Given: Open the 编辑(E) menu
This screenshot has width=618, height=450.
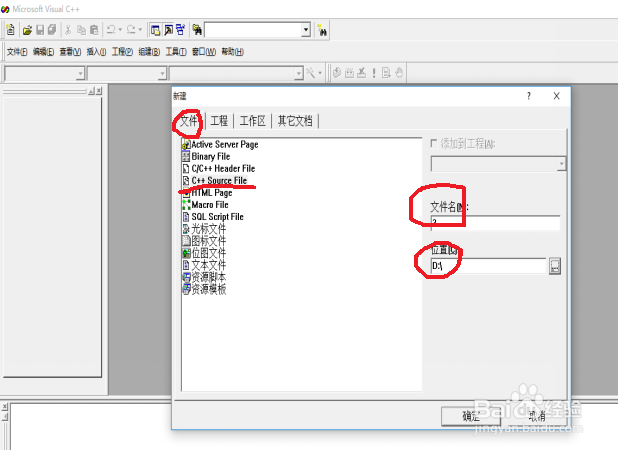Looking at the screenshot, I should pyautogui.click(x=43, y=52).
